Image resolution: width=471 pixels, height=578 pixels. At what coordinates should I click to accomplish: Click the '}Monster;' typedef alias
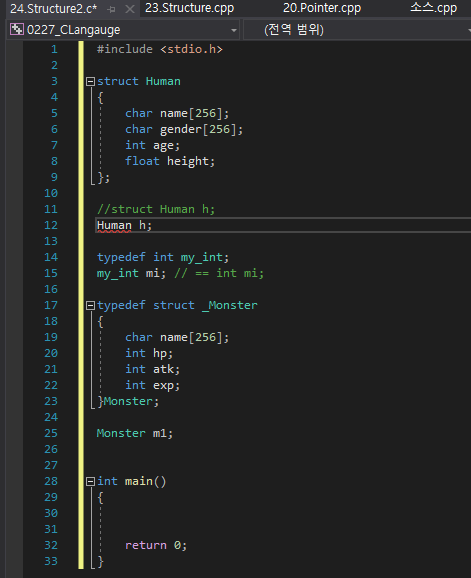[128, 401]
